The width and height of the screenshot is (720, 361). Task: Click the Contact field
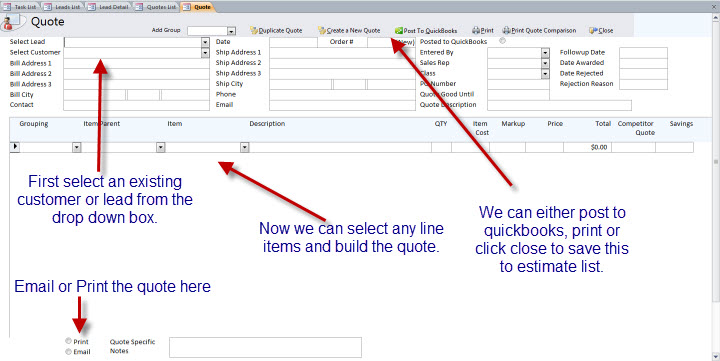pos(136,105)
